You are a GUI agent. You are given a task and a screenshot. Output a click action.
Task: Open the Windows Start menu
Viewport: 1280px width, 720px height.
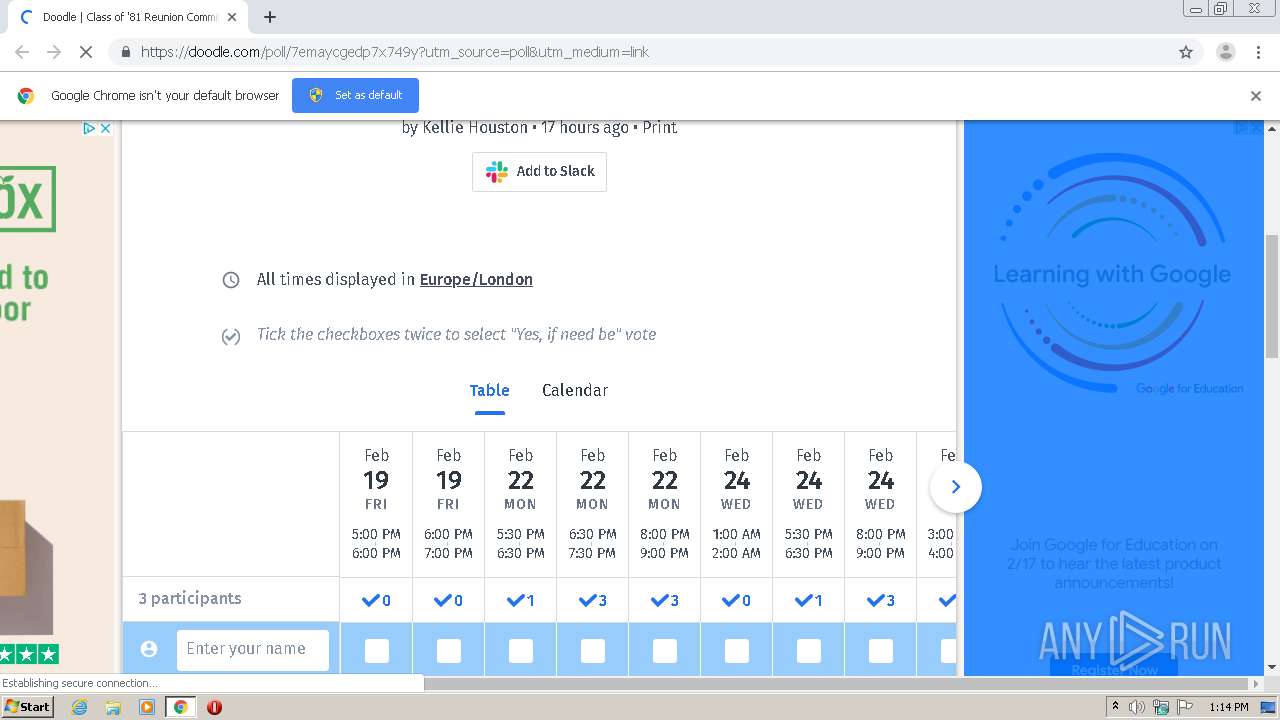click(28, 707)
